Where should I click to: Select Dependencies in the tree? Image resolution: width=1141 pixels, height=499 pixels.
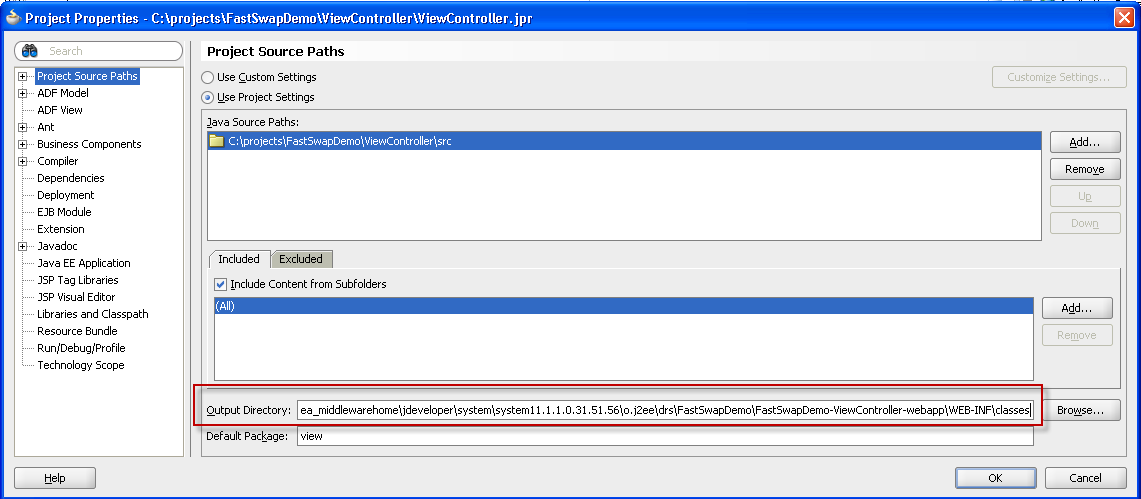click(71, 178)
